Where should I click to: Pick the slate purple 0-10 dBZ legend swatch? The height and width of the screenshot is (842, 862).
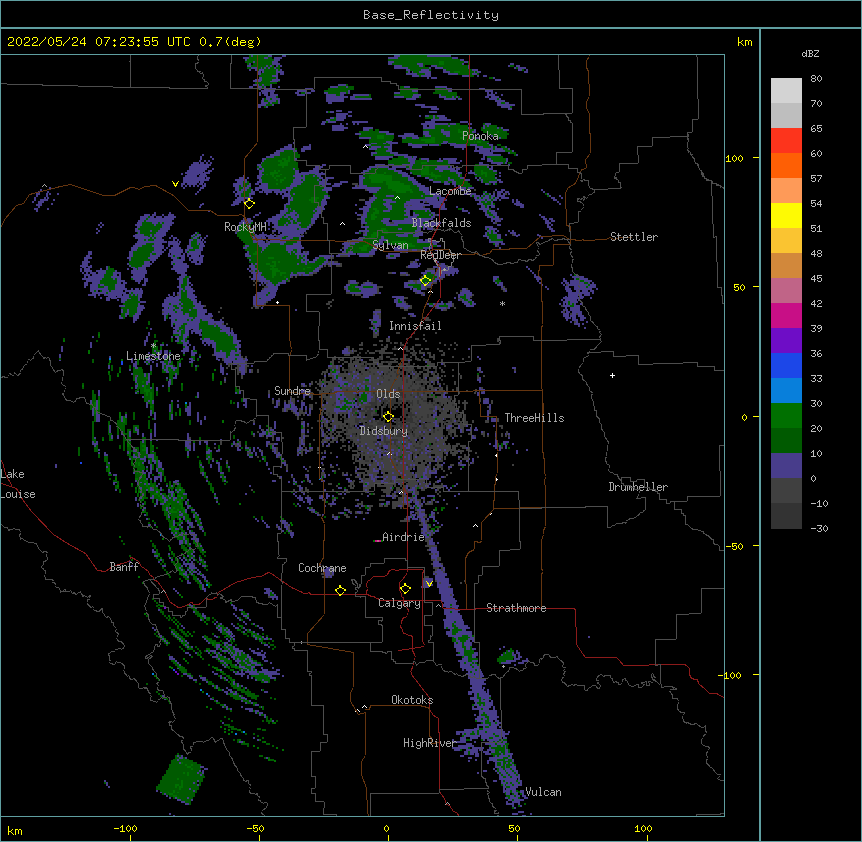tap(786, 466)
